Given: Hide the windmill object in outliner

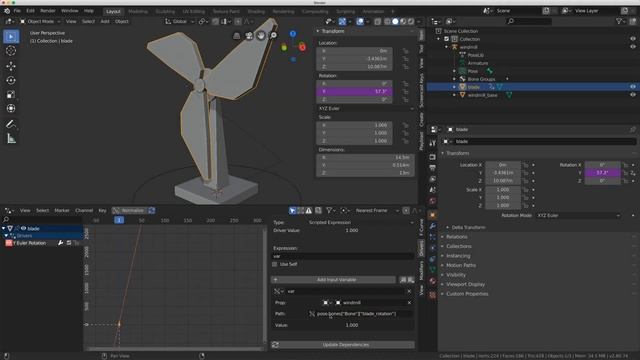Looking at the screenshot, I should [x=632, y=47].
